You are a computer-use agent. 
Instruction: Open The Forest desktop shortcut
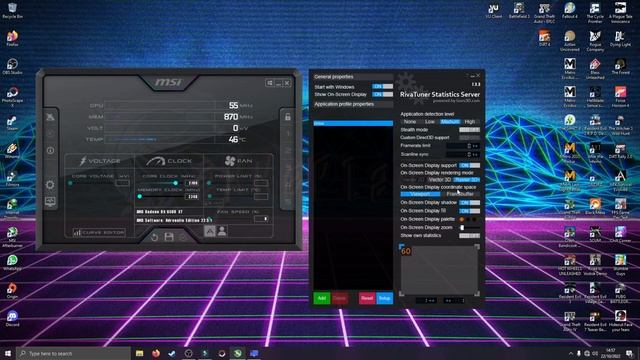point(620,67)
